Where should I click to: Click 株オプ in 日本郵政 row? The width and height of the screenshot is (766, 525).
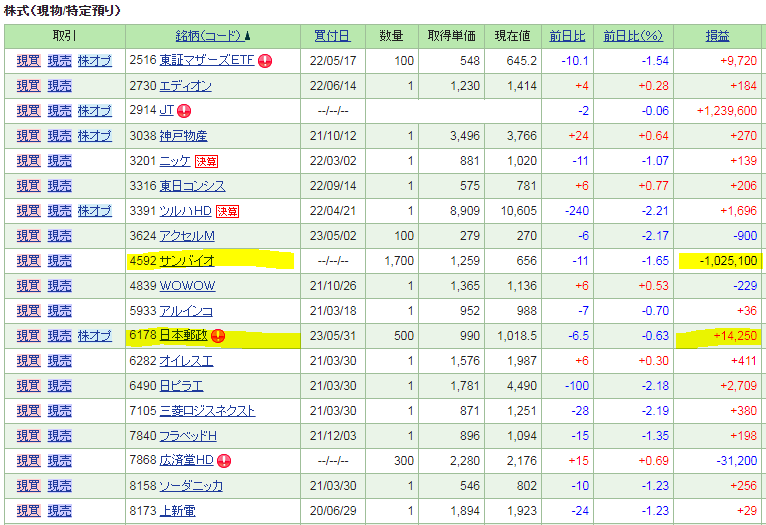point(95,336)
